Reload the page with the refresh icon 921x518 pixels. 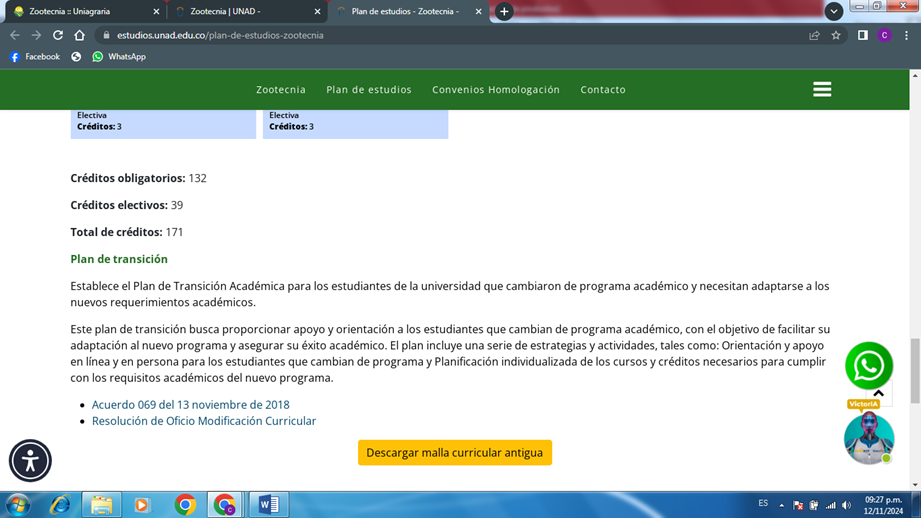click(58, 35)
